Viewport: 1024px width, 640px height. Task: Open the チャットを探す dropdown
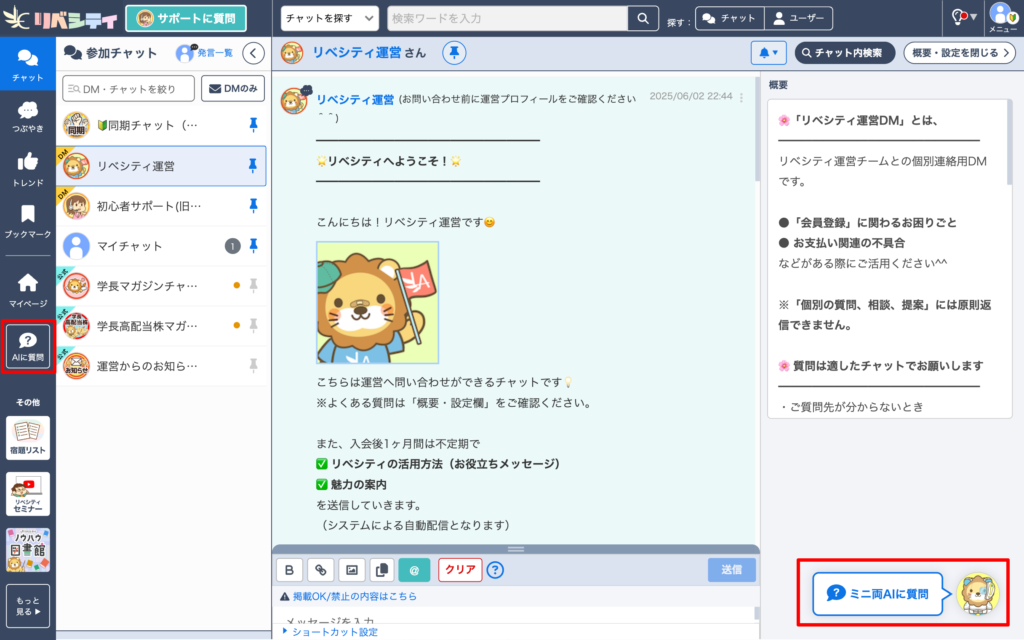[x=329, y=18]
